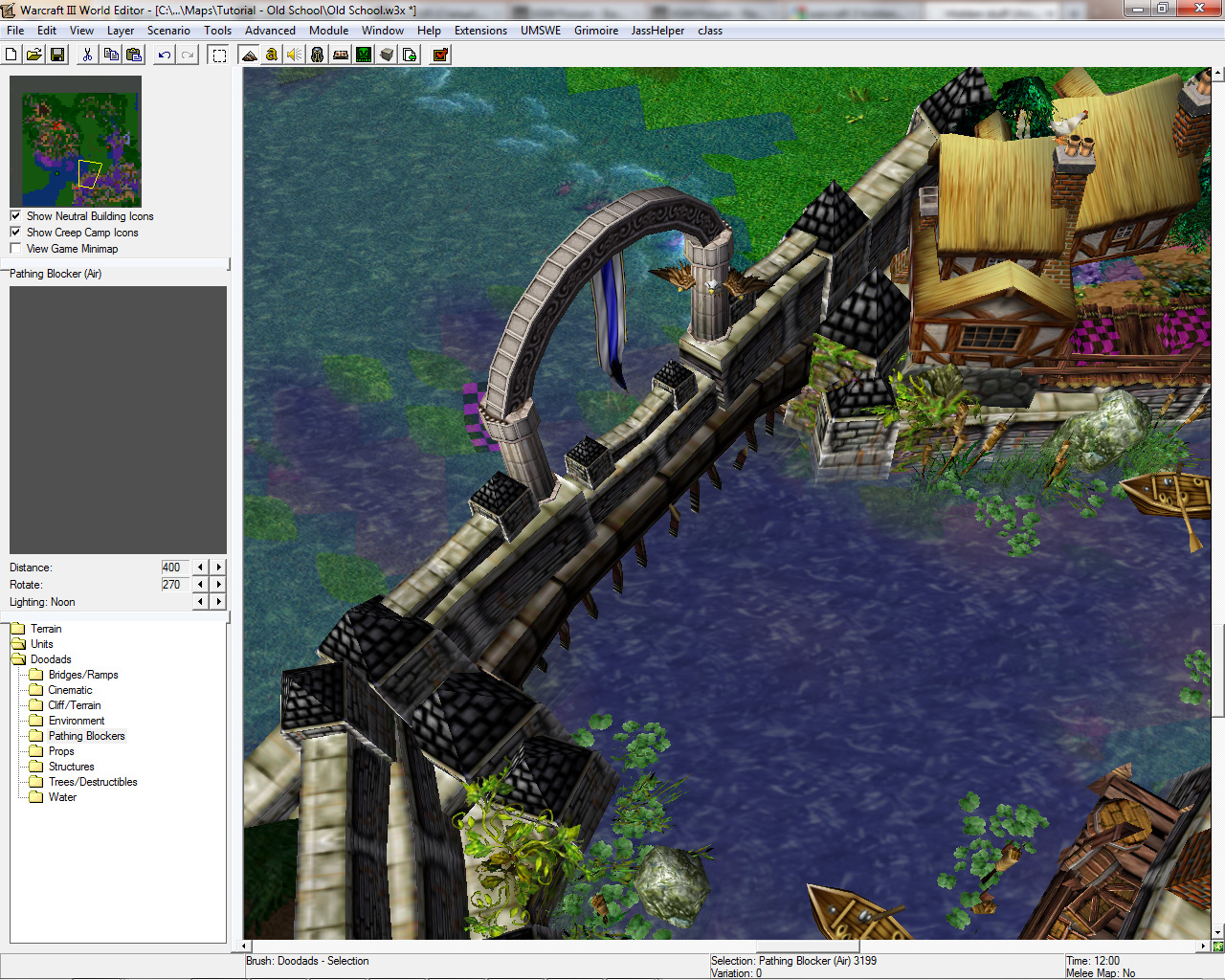This screenshot has height=980, width=1225.
Task: Undo the last action
Action: coord(165,55)
